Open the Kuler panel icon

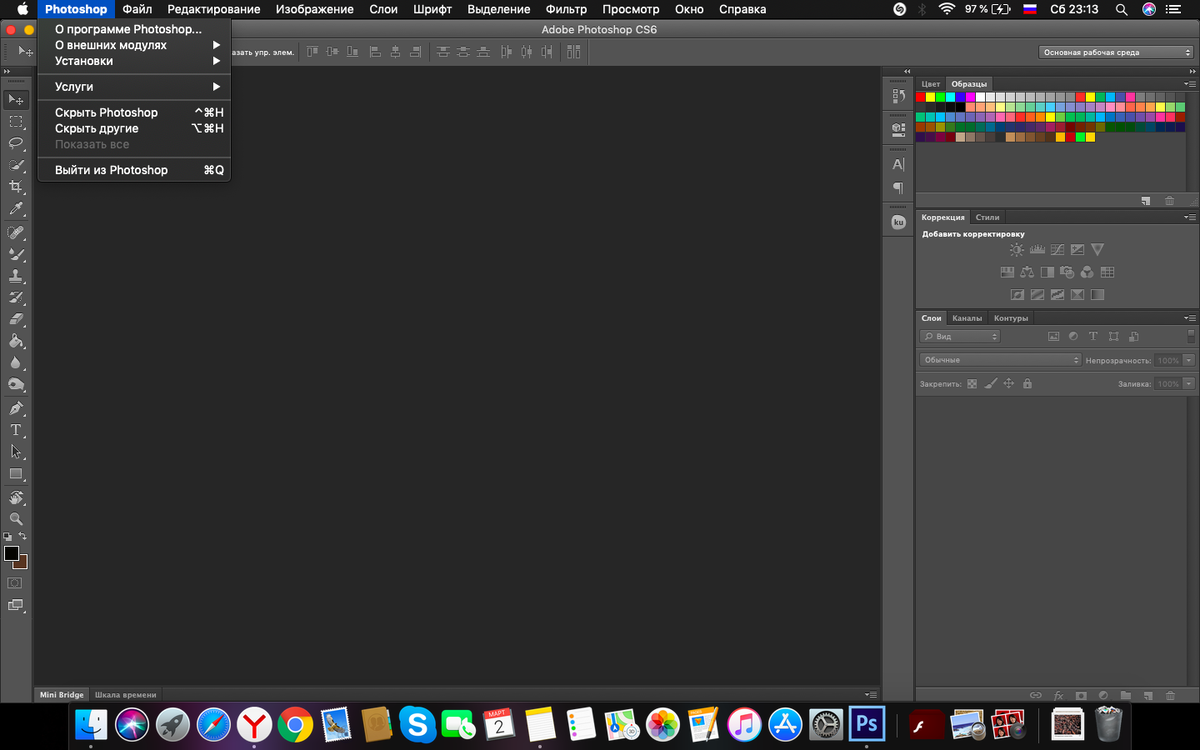(898, 222)
